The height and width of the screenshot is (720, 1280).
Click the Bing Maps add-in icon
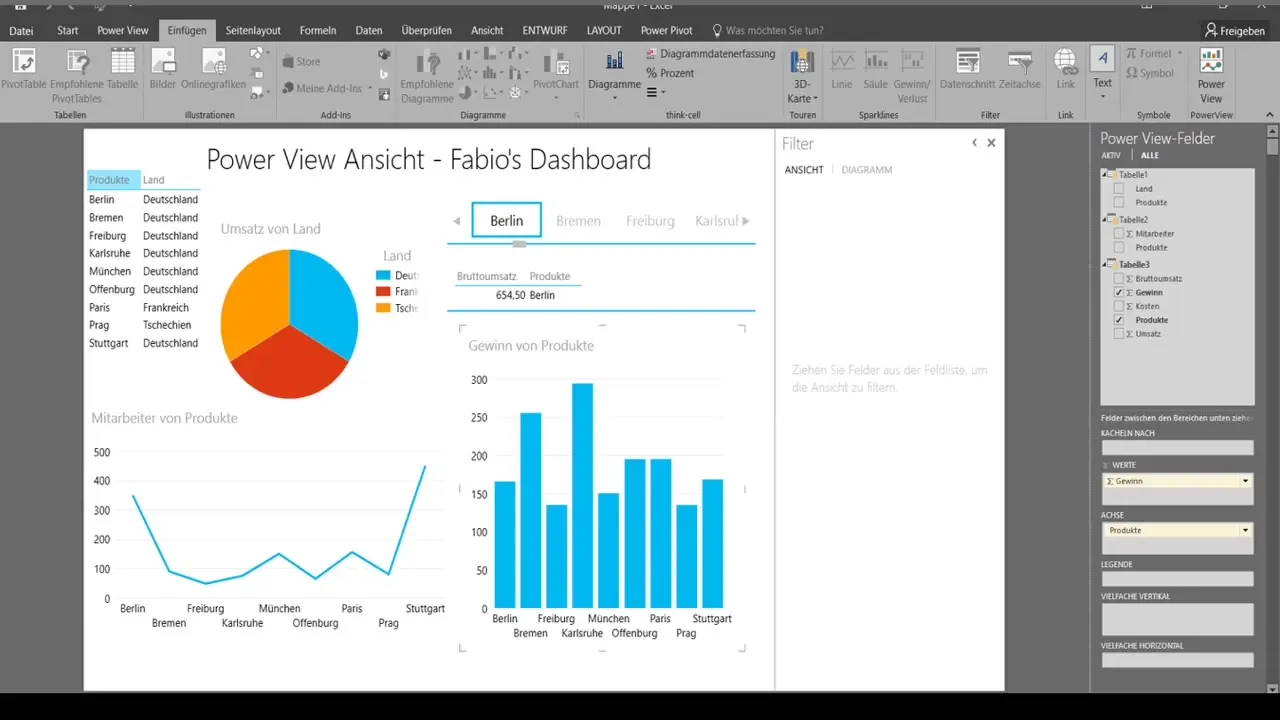tap(384, 74)
